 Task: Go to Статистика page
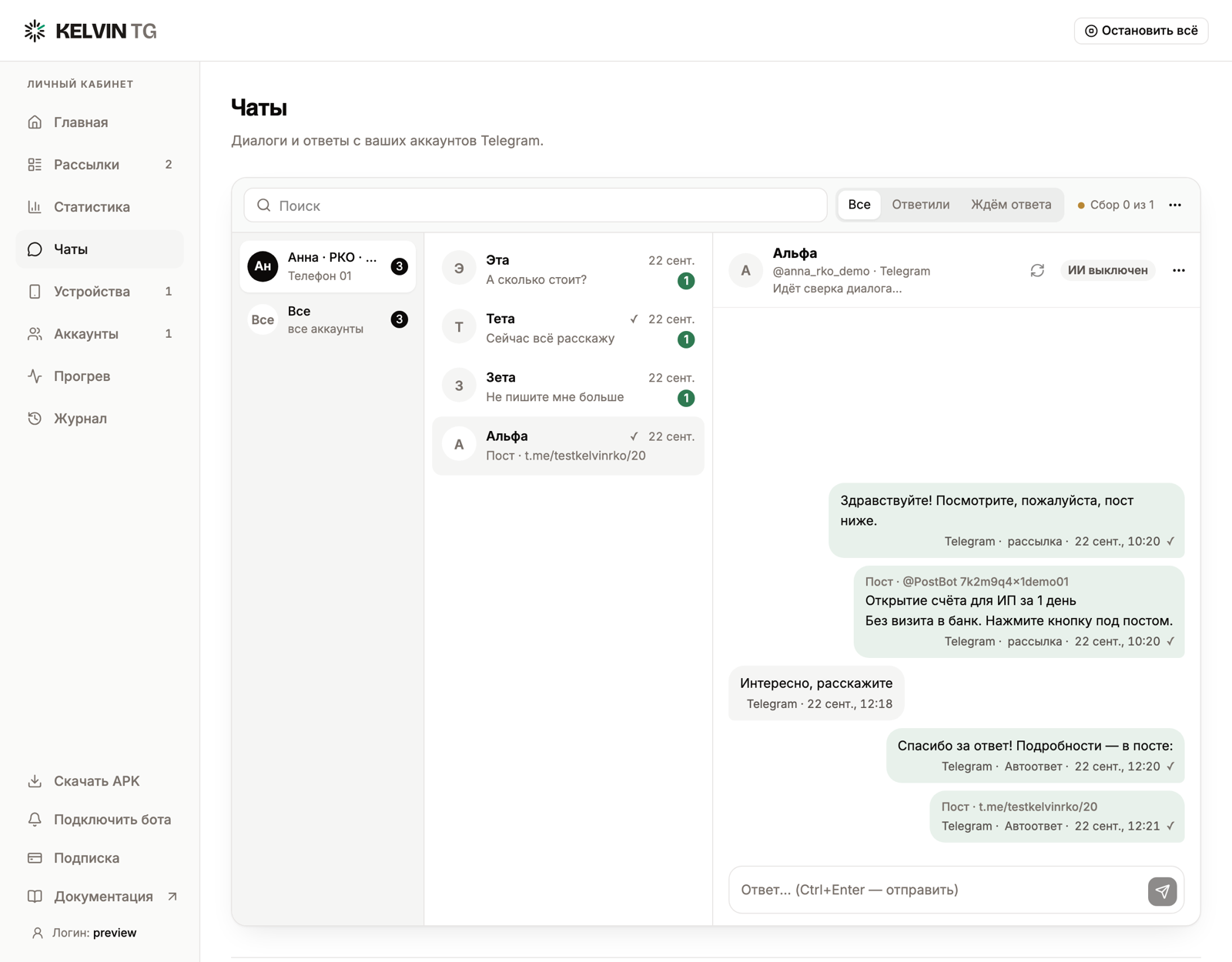(99, 207)
